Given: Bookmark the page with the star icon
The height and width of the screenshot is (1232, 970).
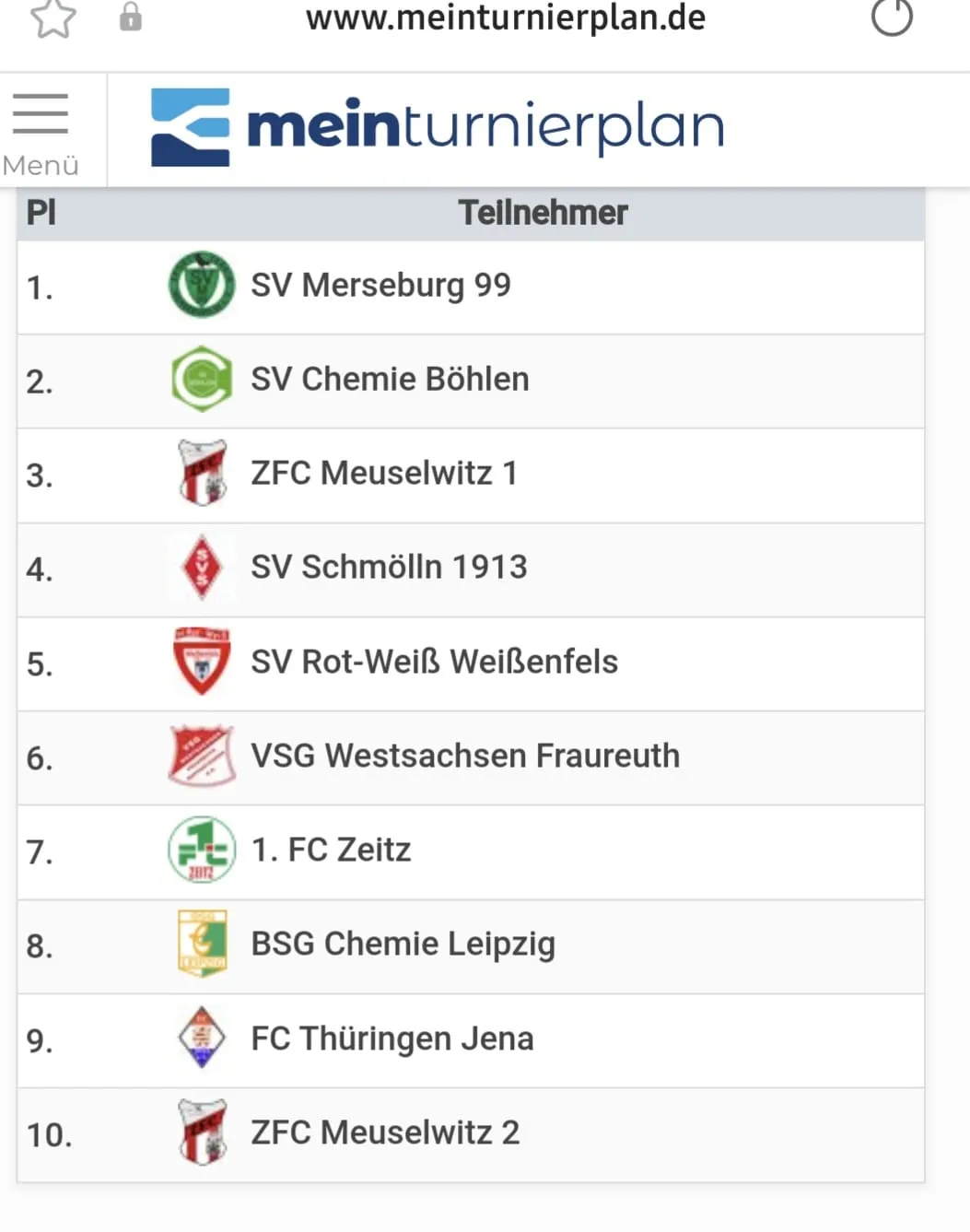Looking at the screenshot, I should click(53, 18).
